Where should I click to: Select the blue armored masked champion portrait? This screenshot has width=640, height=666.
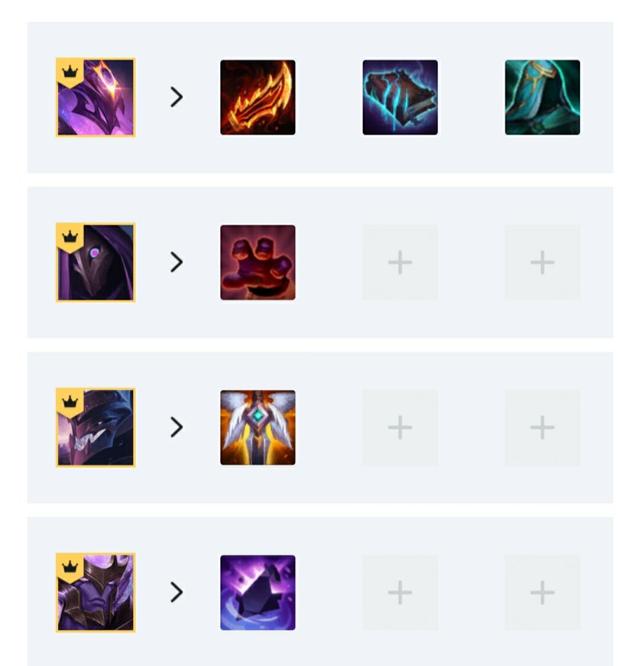(x=96, y=427)
